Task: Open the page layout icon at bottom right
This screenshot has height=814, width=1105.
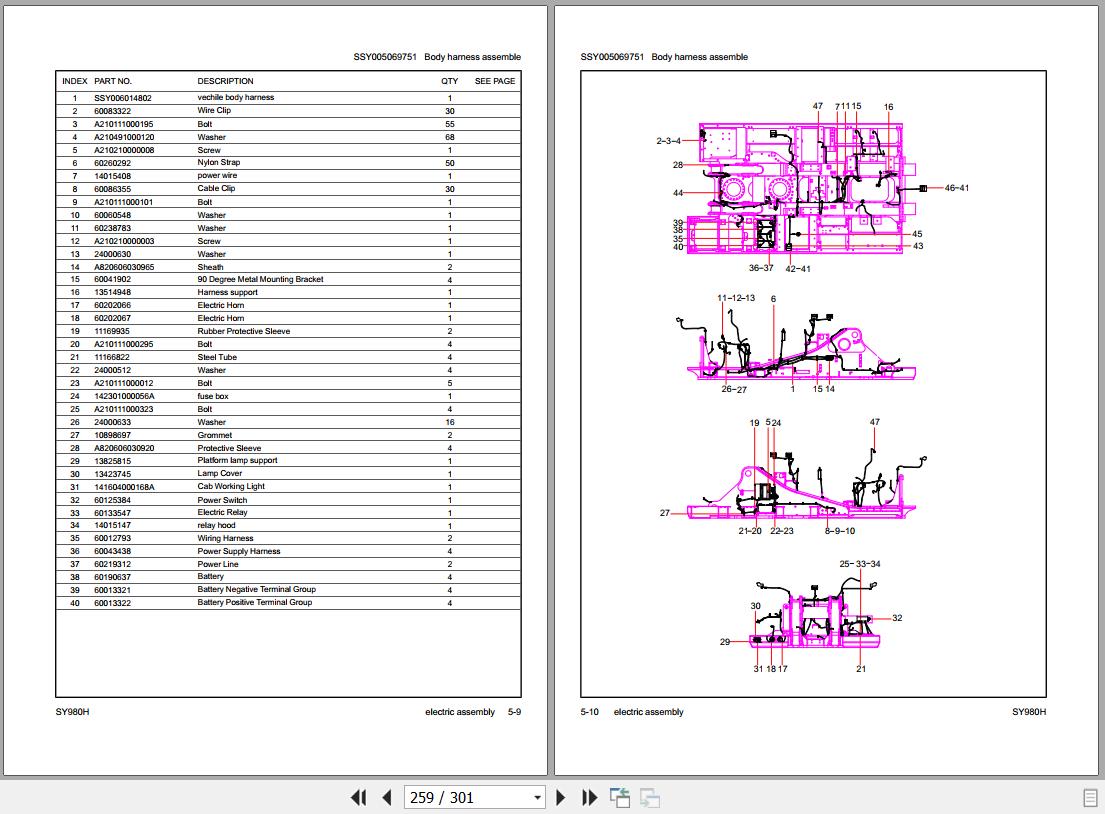Action: tap(1089, 798)
